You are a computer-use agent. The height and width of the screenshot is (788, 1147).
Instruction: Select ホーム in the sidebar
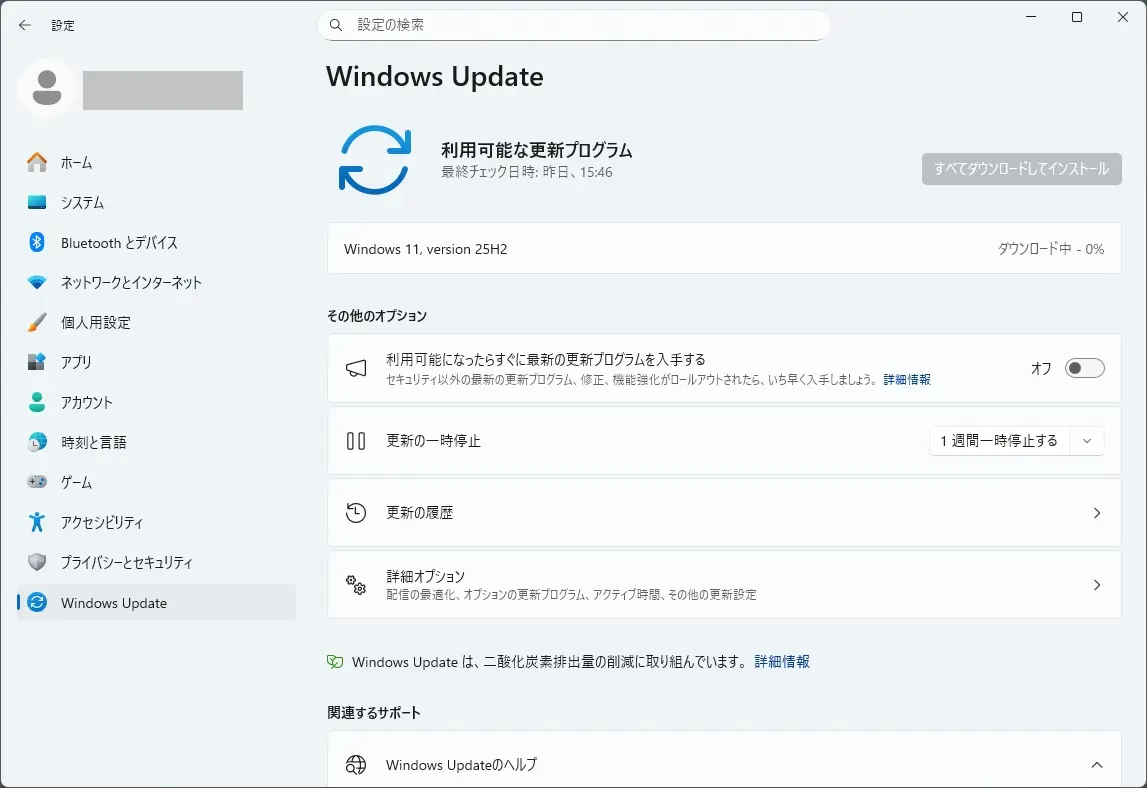(76, 162)
